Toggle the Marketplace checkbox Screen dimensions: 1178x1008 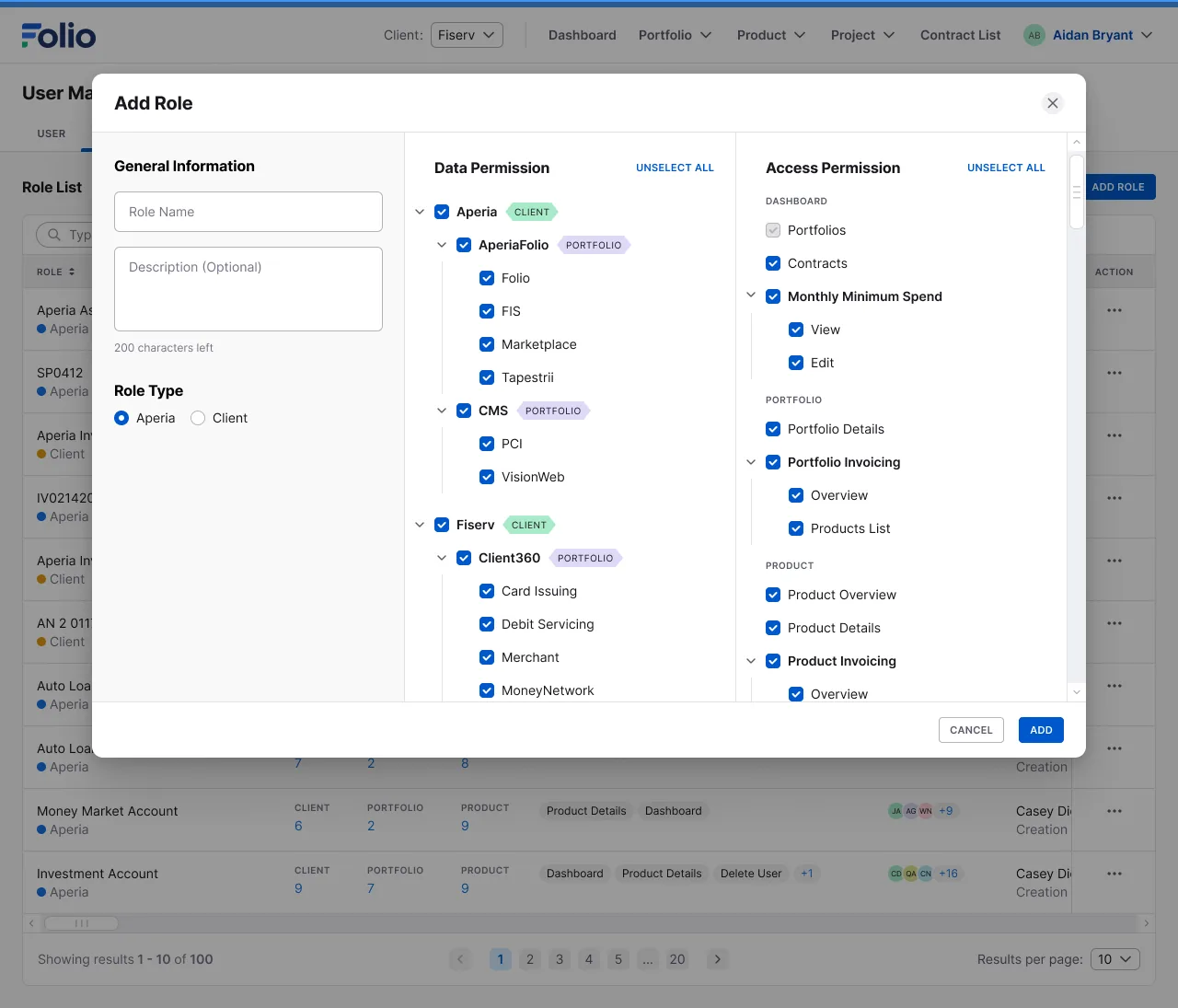point(487,344)
